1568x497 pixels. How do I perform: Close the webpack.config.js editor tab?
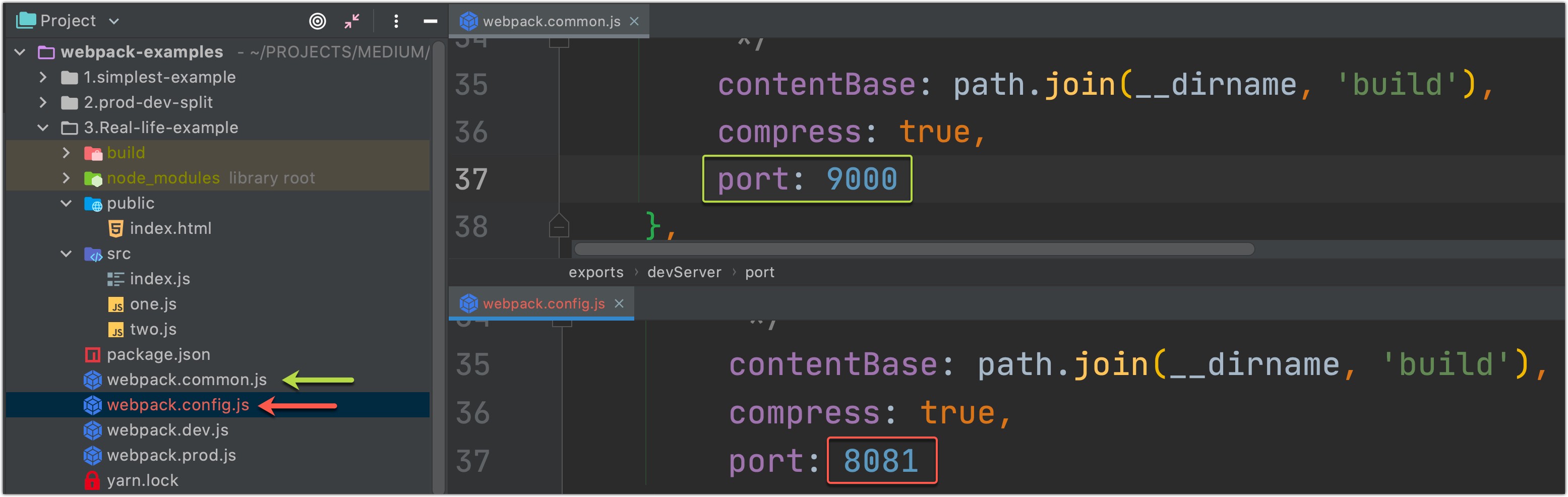619,303
